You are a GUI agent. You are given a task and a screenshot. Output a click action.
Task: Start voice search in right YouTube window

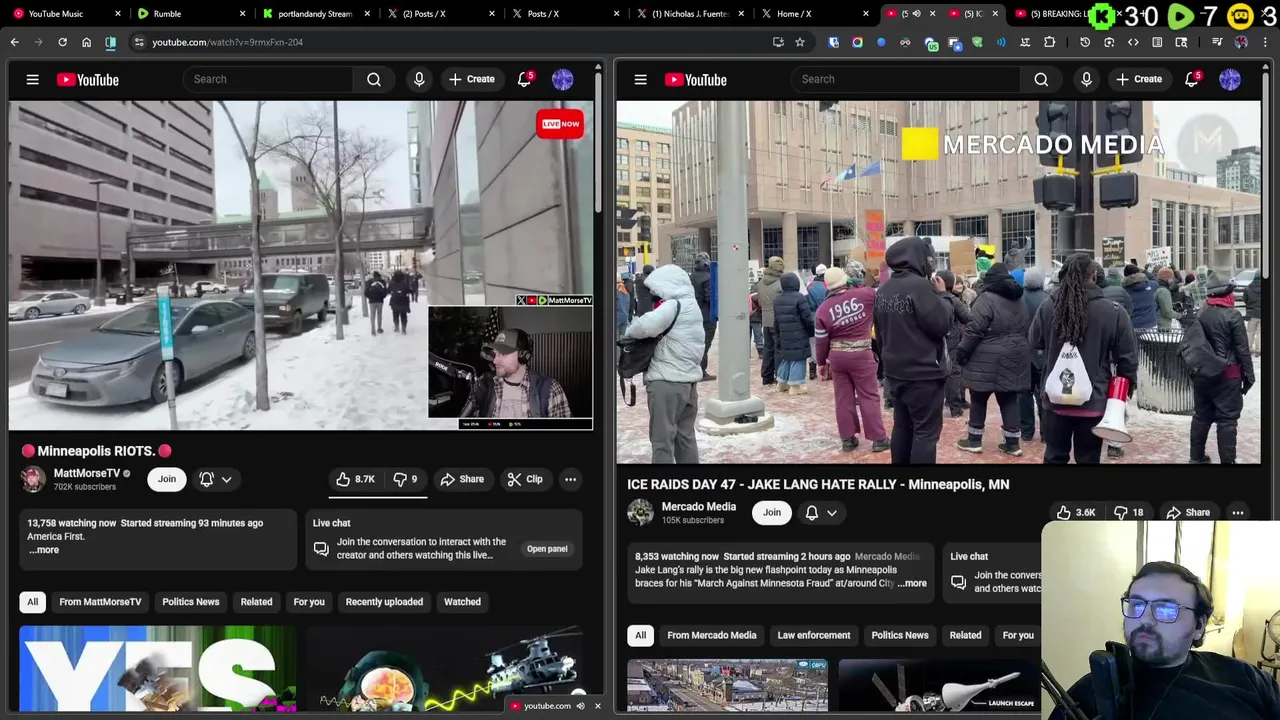[x=1086, y=79]
